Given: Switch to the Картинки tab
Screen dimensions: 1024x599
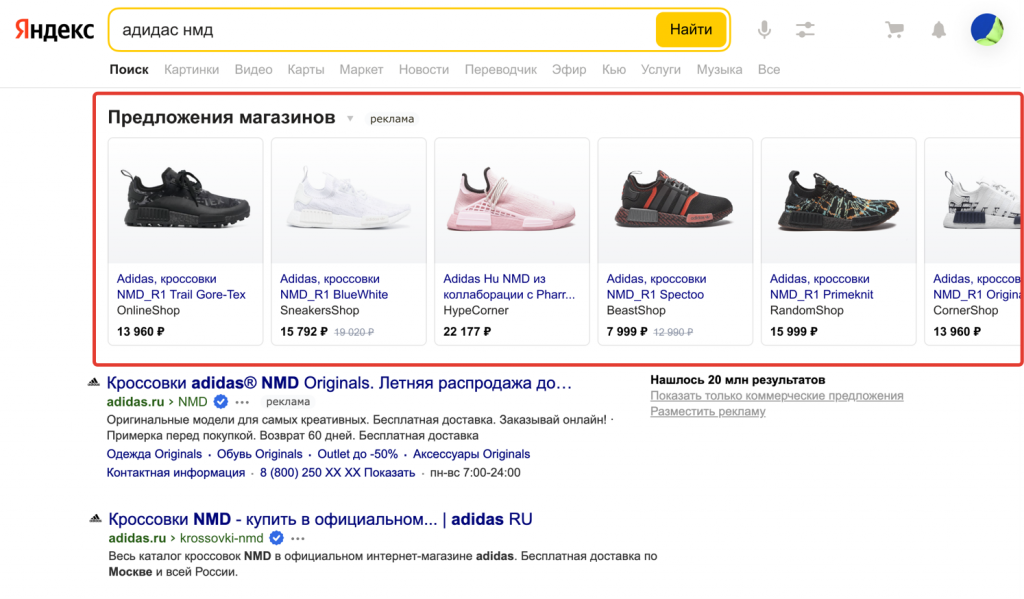Looking at the screenshot, I should point(191,70).
